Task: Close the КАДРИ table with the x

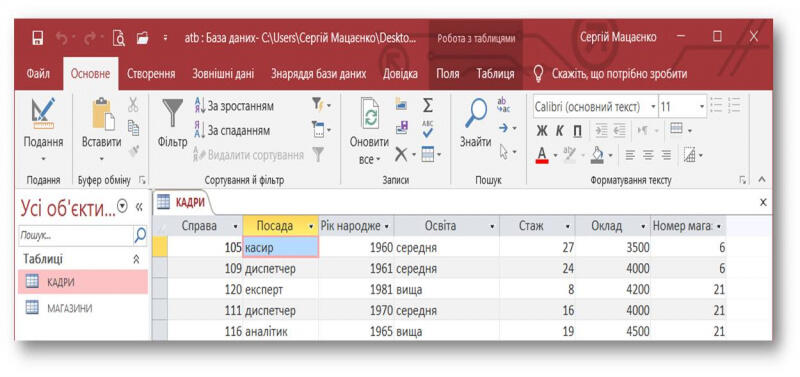Action: [x=763, y=203]
